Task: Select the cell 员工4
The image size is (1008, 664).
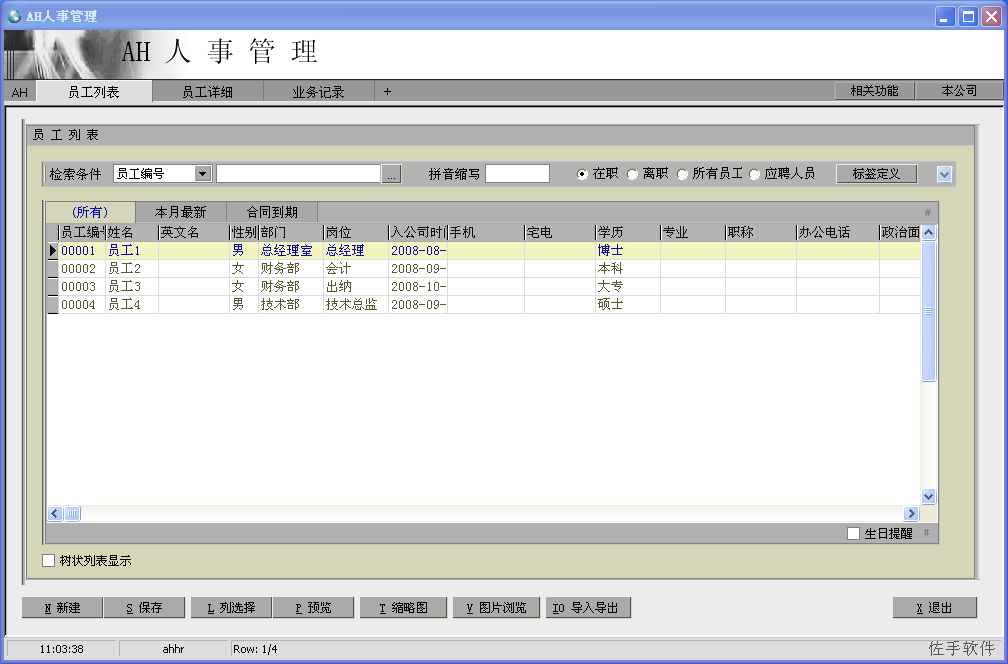Action: click(132, 305)
